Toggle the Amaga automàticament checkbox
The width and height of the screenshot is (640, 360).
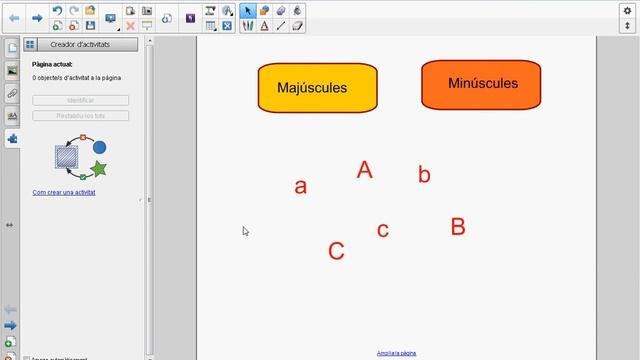coord(27,358)
